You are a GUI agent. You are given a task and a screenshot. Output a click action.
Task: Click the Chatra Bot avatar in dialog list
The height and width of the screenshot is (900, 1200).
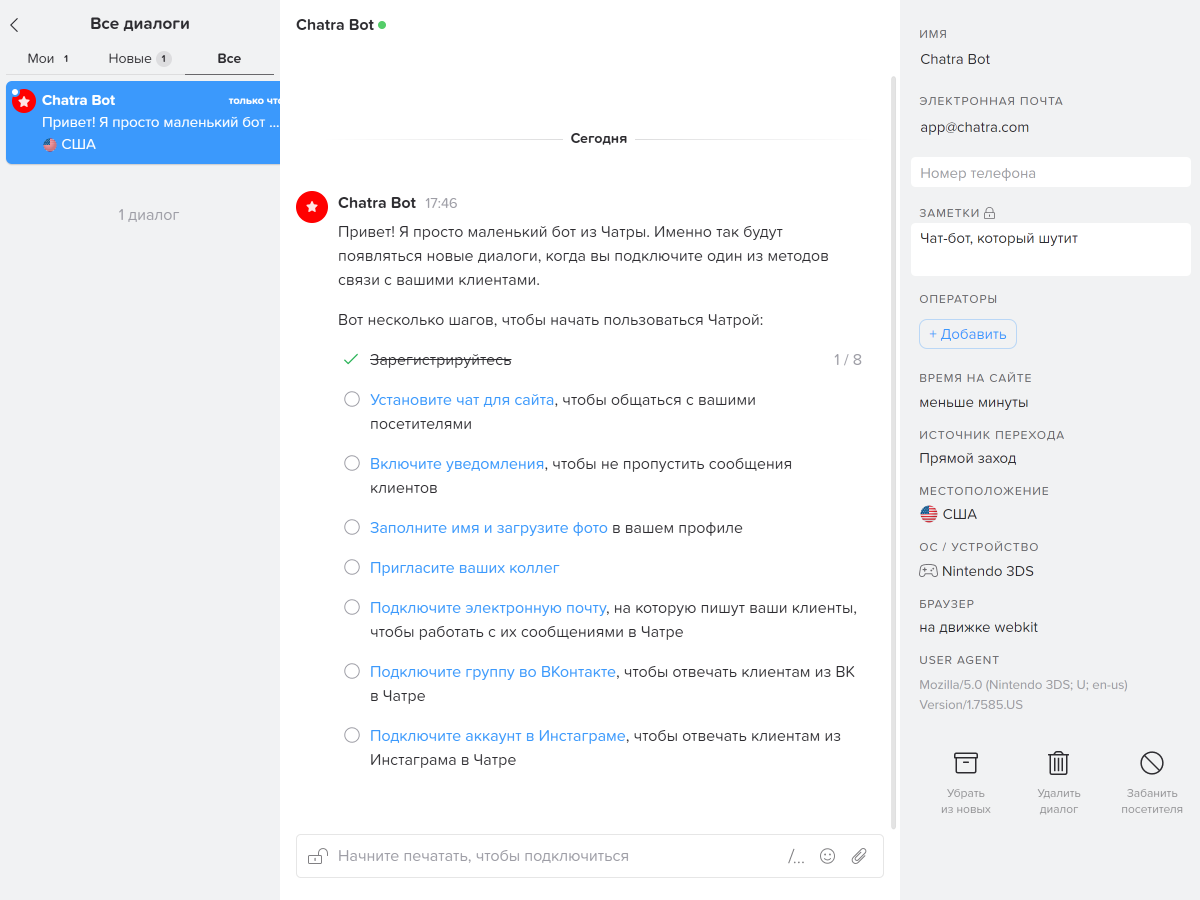(24, 101)
